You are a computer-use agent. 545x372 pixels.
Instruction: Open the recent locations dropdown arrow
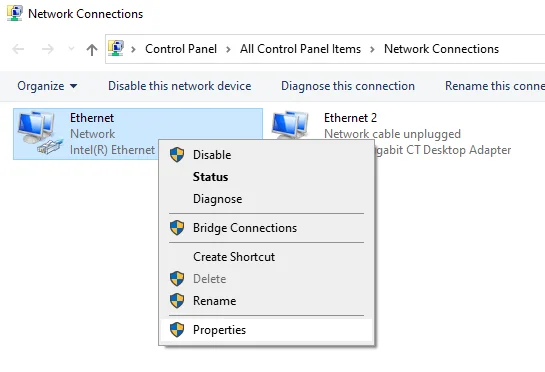(71, 49)
